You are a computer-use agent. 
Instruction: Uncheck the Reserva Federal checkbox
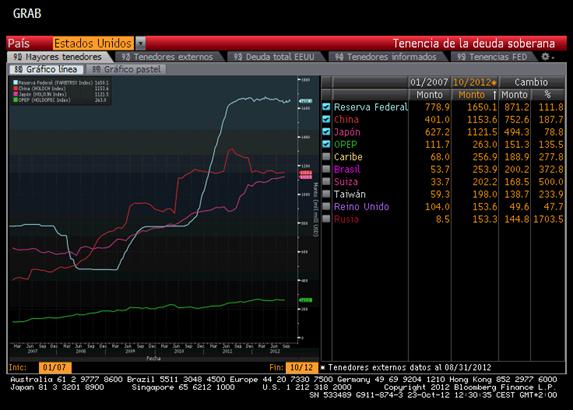point(326,107)
